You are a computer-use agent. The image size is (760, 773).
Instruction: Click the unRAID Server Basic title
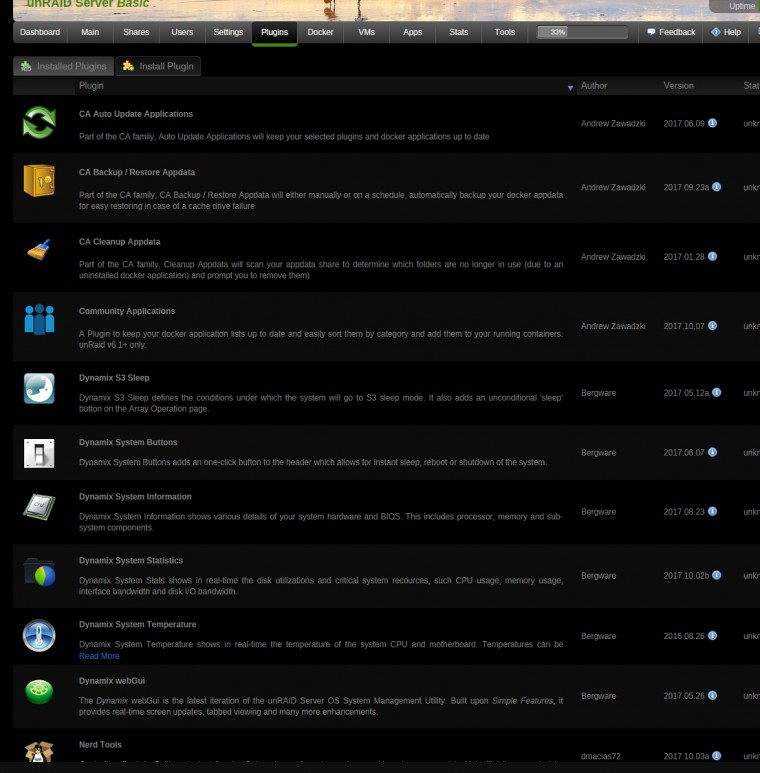87,4
